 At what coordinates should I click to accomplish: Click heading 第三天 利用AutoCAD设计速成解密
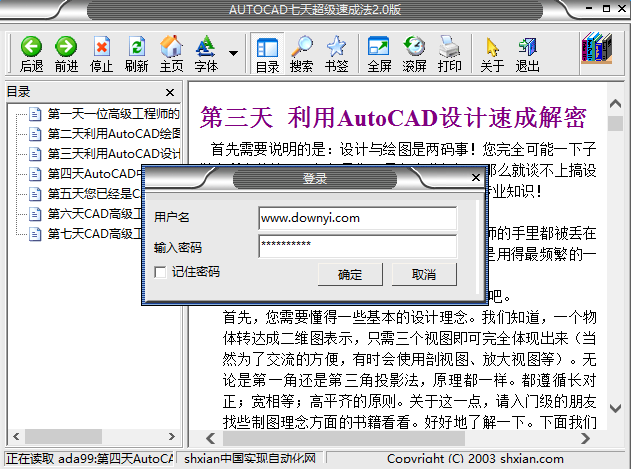tap(393, 118)
